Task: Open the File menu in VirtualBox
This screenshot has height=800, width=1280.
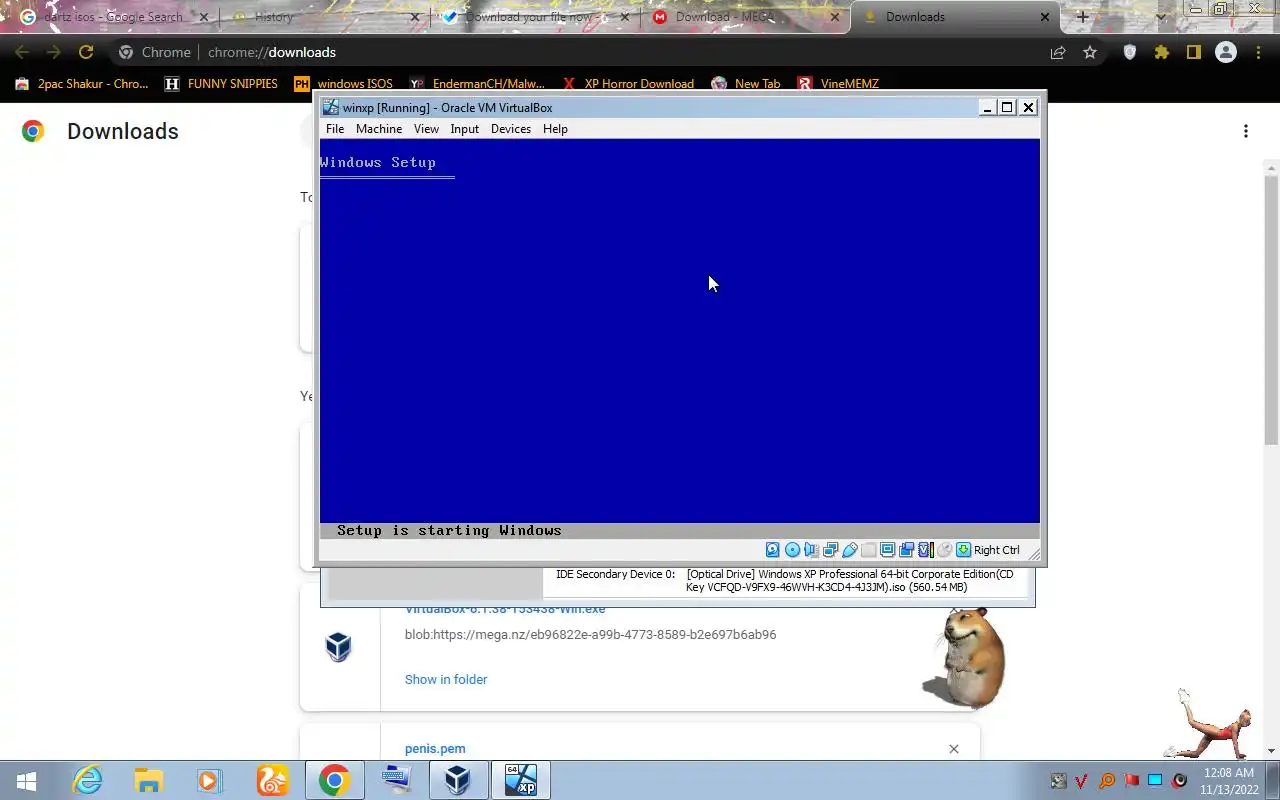Action: [x=335, y=129]
